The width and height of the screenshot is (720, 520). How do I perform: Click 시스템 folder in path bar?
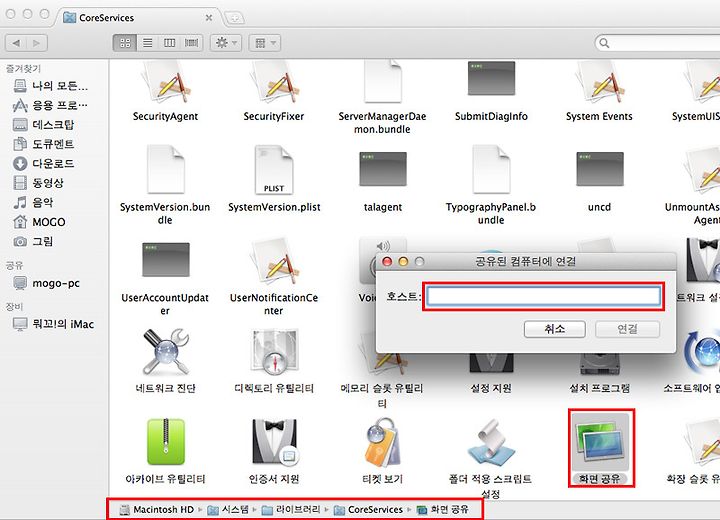tap(228, 509)
